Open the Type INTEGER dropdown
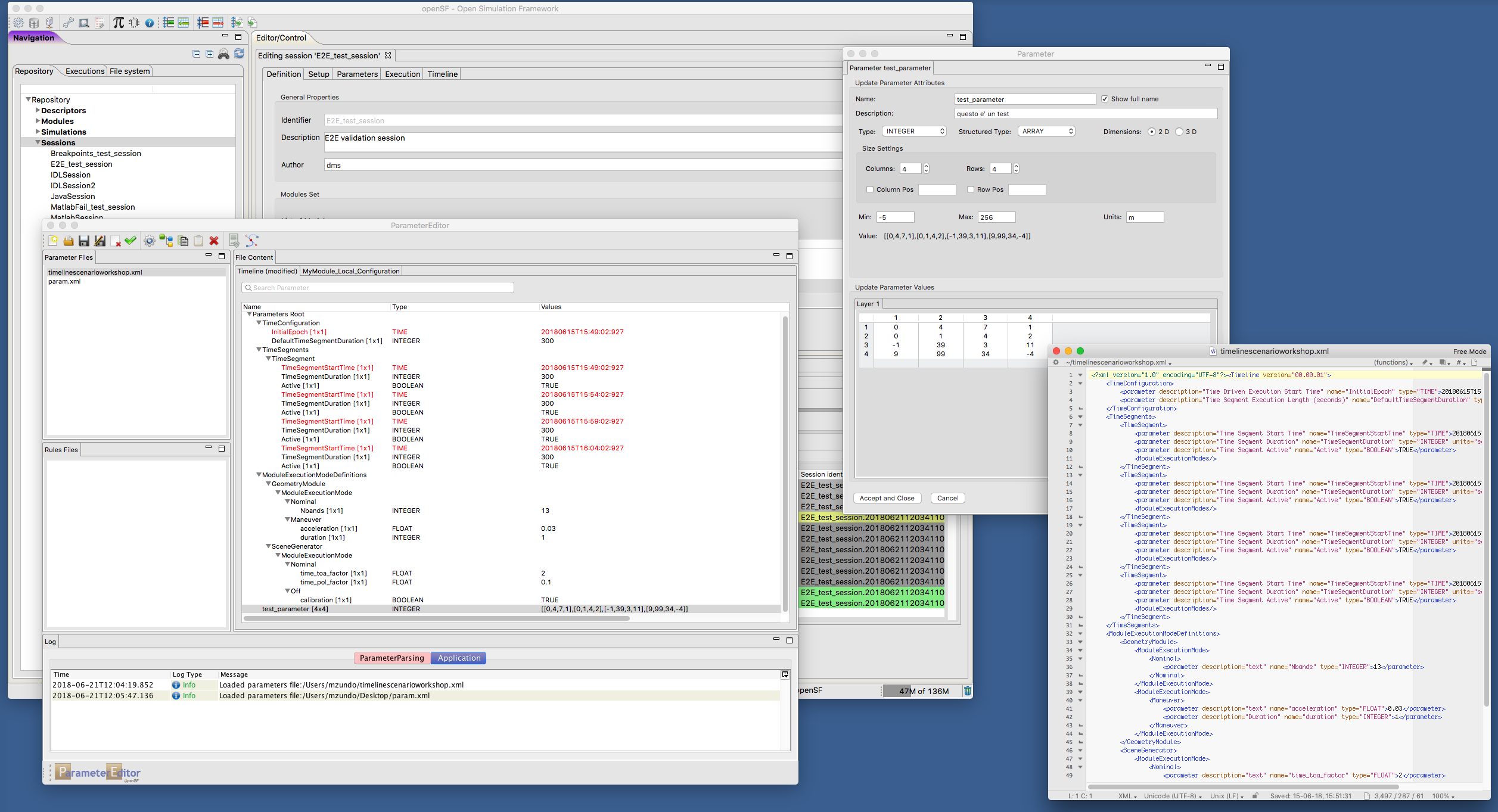 pyautogui.click(x=915, y=131)
